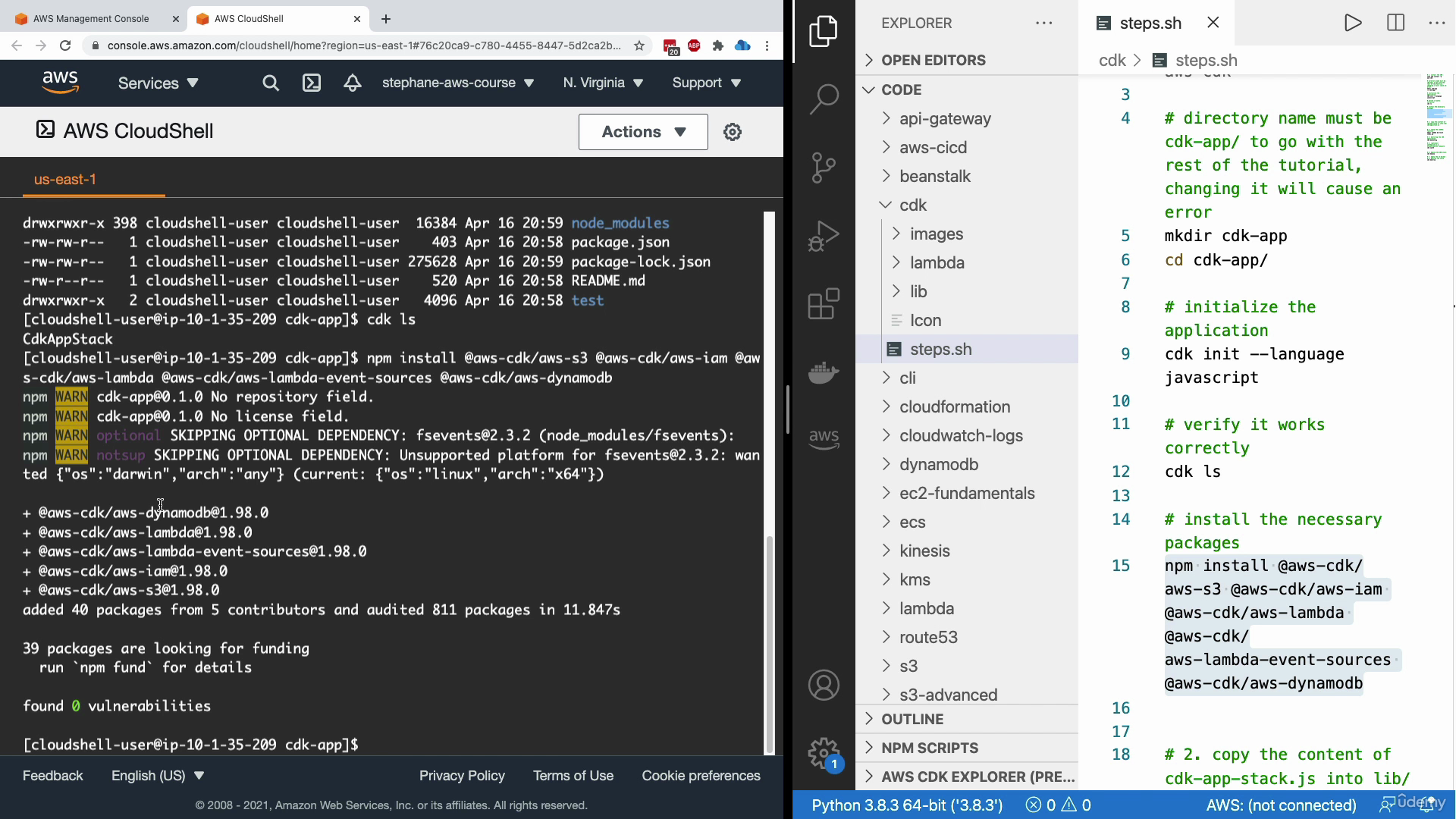
Task: Split the editor to the right
Action: (x=1395, y=23)
